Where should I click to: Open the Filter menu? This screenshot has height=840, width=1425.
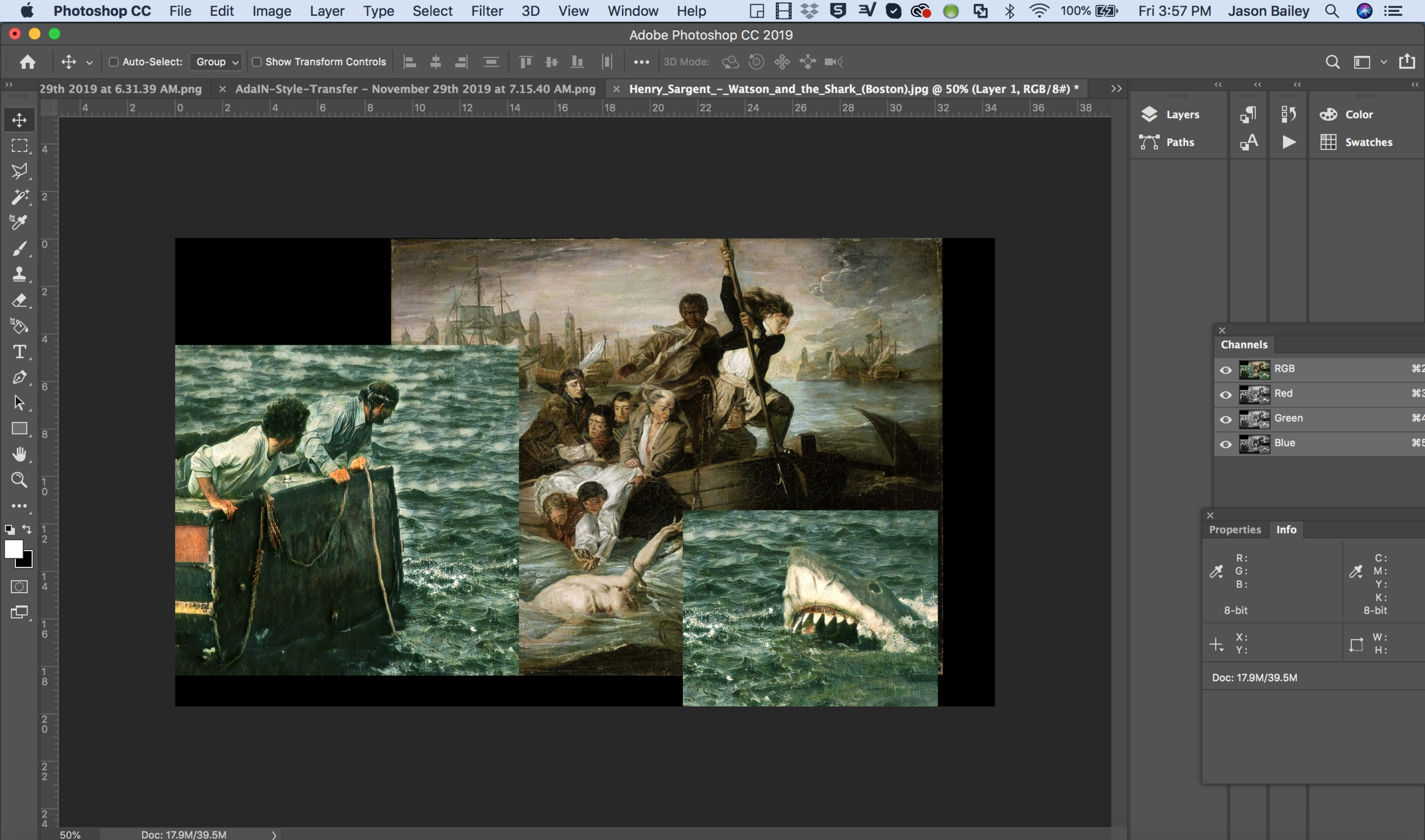click(x=486, y=11)
